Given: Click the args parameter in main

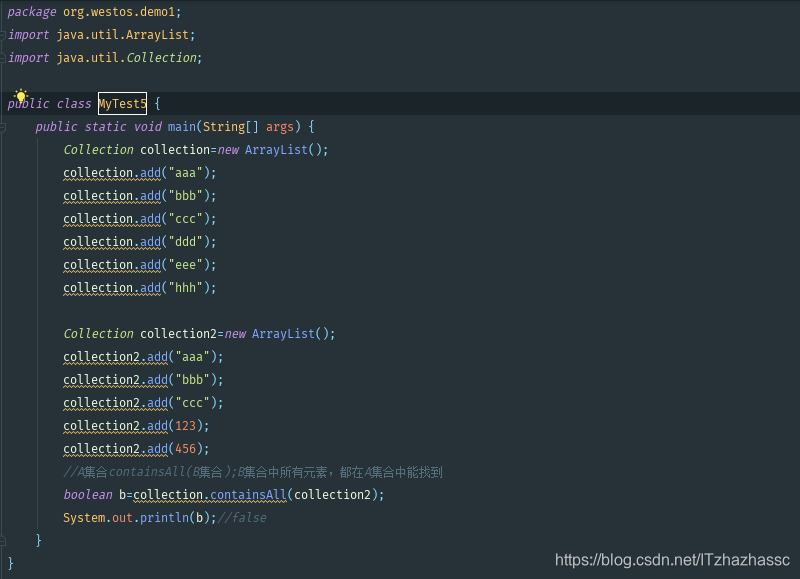Looking at the screenshot, I should [x=280, y=127].
